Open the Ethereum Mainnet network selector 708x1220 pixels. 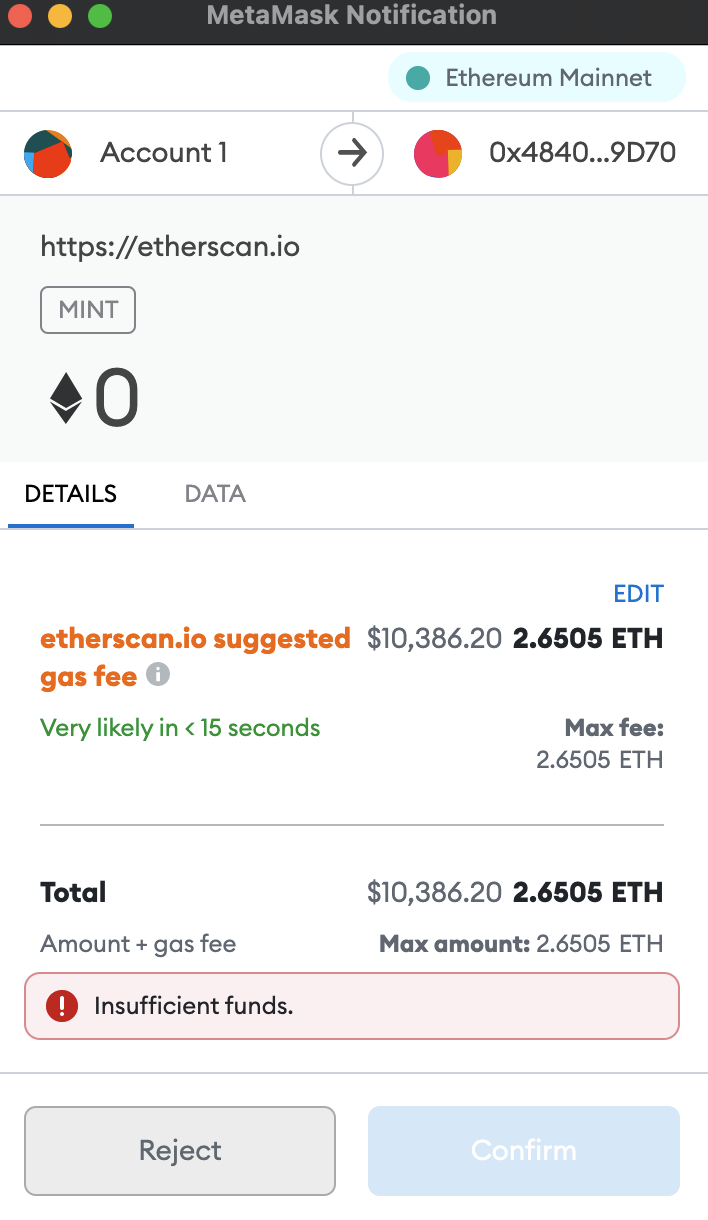pyautogui.click(x=536, y=77)
